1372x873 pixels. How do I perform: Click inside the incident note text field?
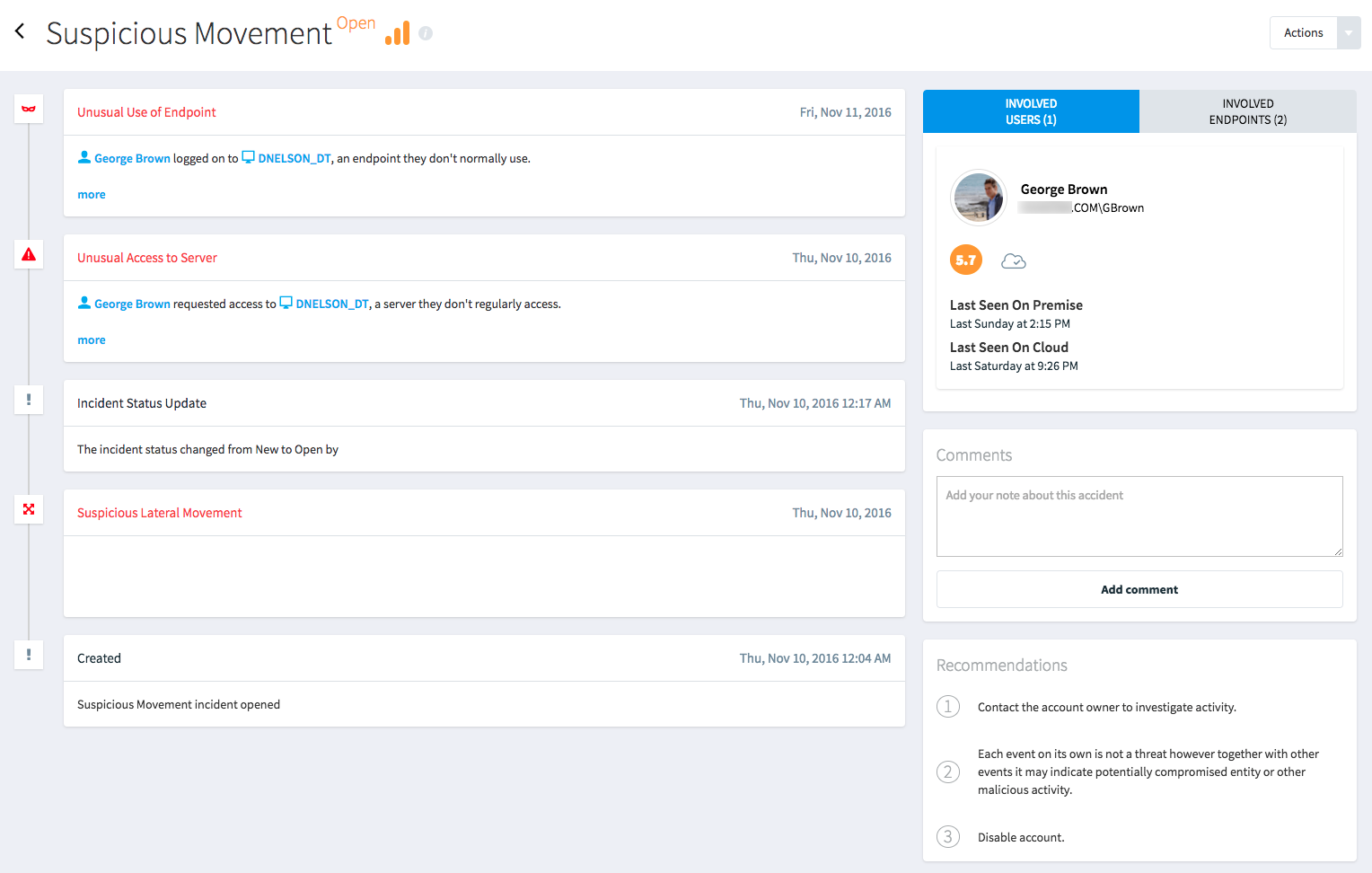click(x=1139, y=516)
